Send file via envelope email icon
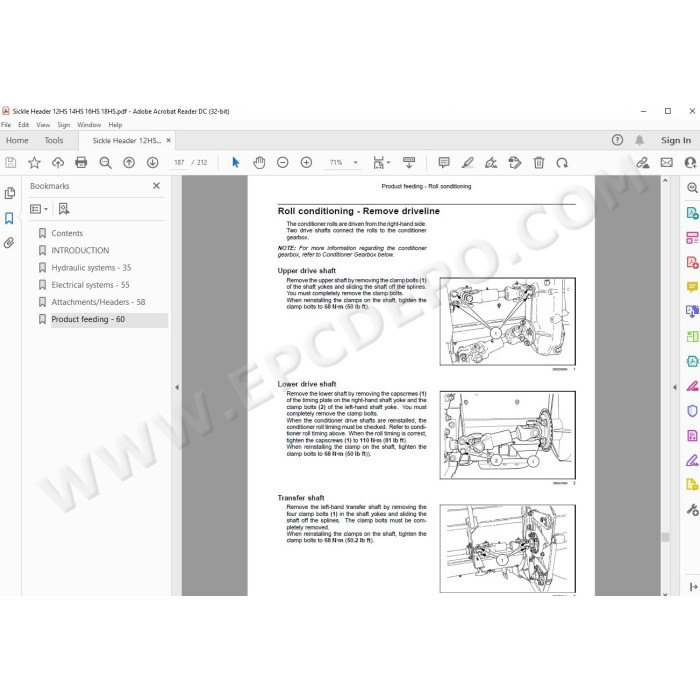 [667, 162]
